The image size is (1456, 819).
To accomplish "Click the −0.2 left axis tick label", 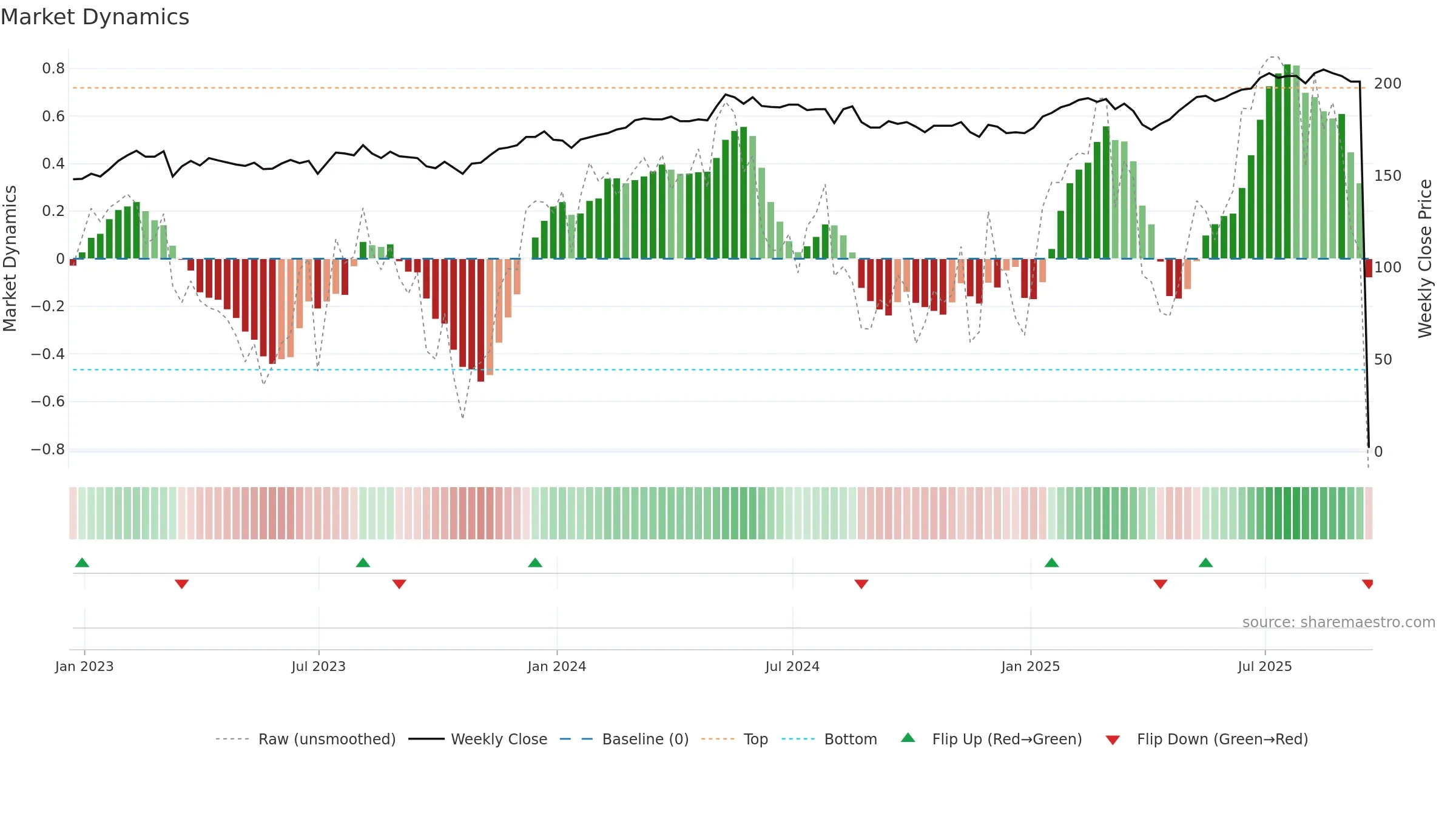I will 48,306.
